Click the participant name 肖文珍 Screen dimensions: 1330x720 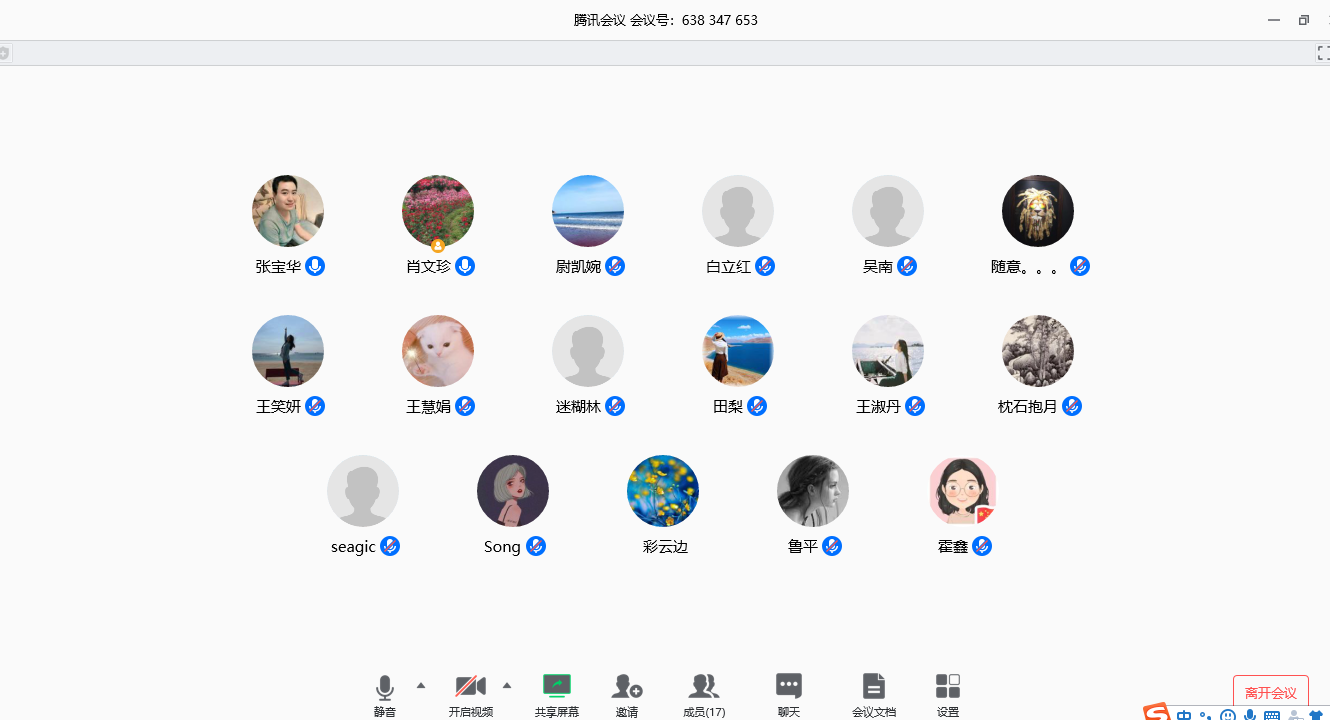[428, 267]
